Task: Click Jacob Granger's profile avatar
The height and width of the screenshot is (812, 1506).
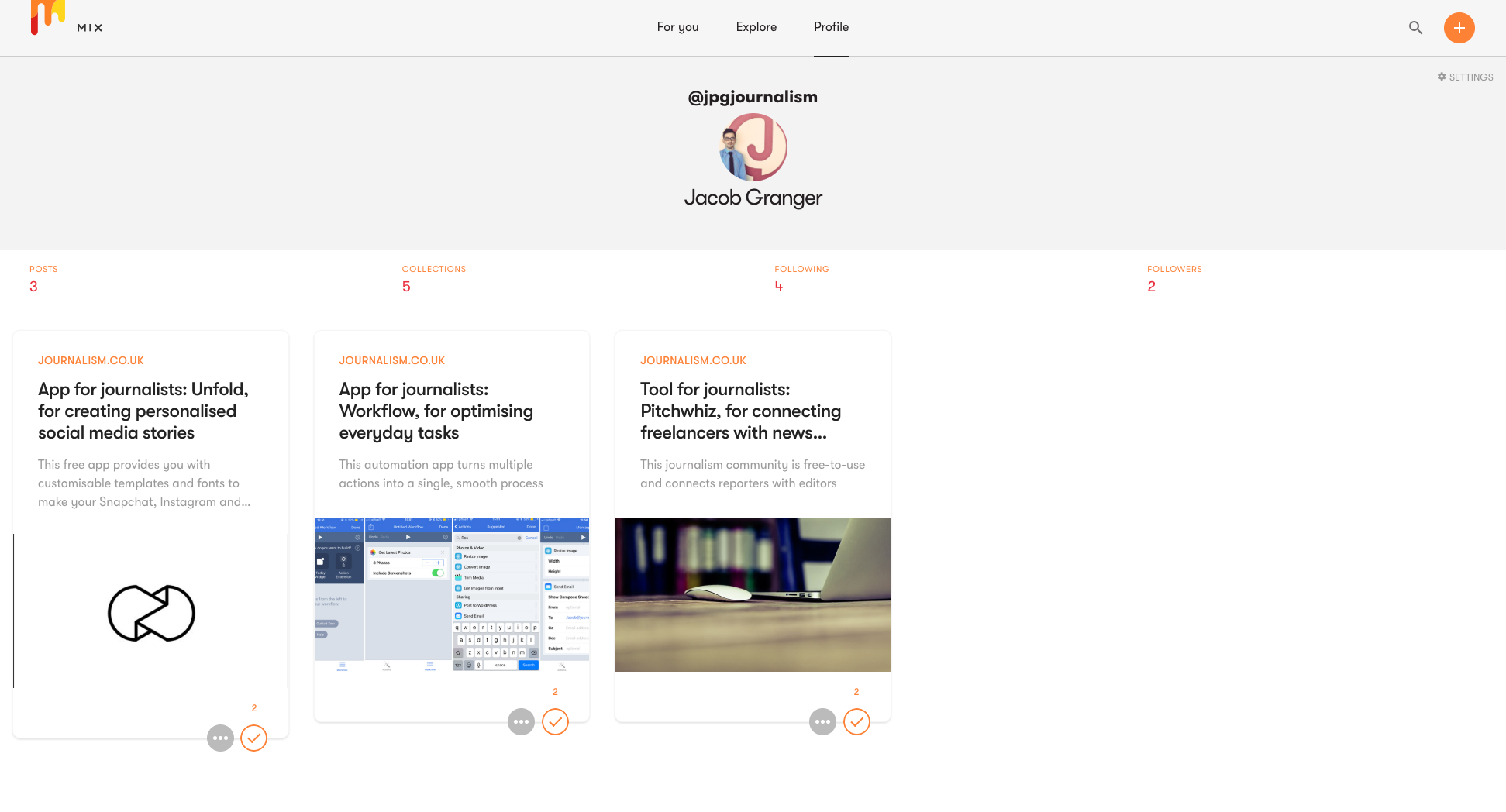Action: click(x=753, y=147)
